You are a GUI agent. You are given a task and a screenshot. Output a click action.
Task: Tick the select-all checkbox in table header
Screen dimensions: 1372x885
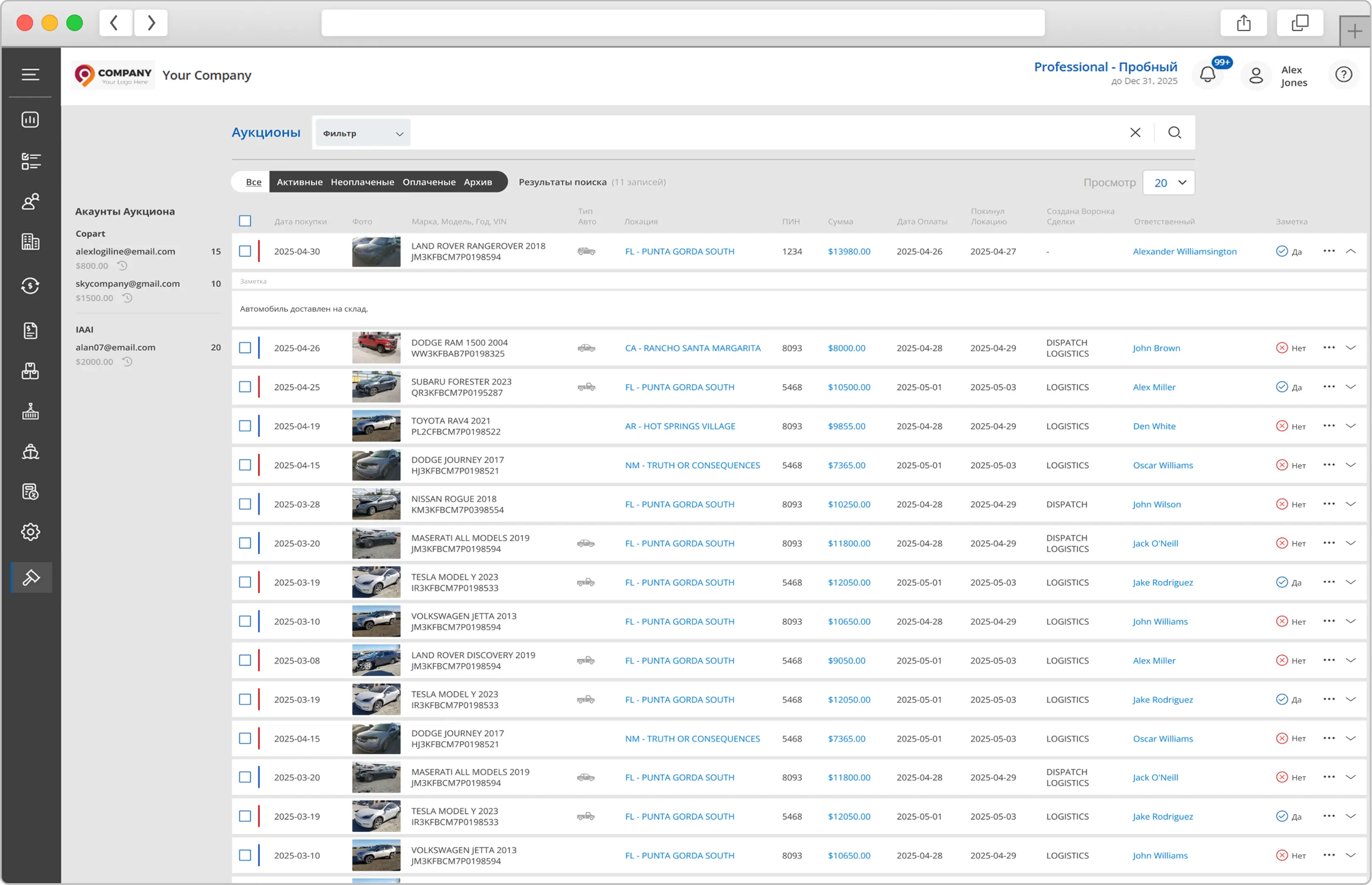[245, 221]
